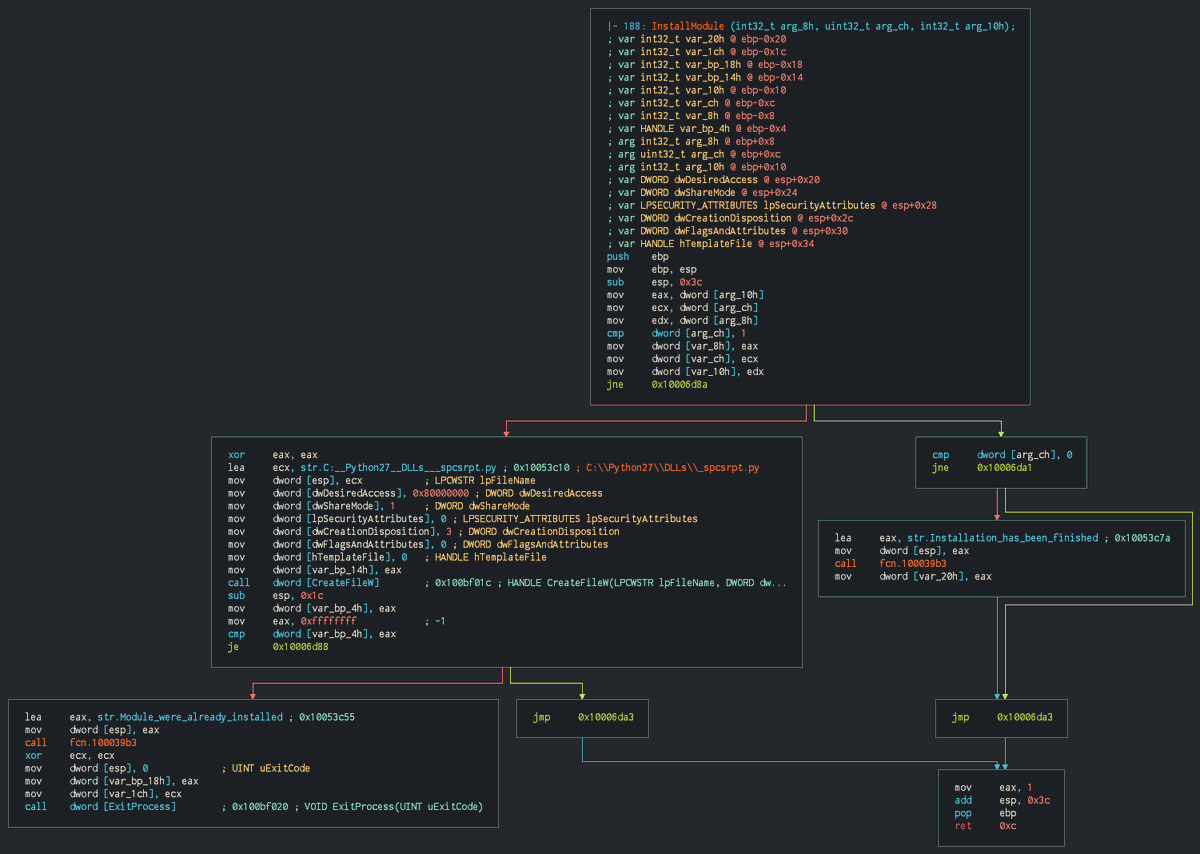Click the 'call dword [ExitProcess]' instruction
The height and width of the screenshot is (854, 1200).
coord(100,807)
